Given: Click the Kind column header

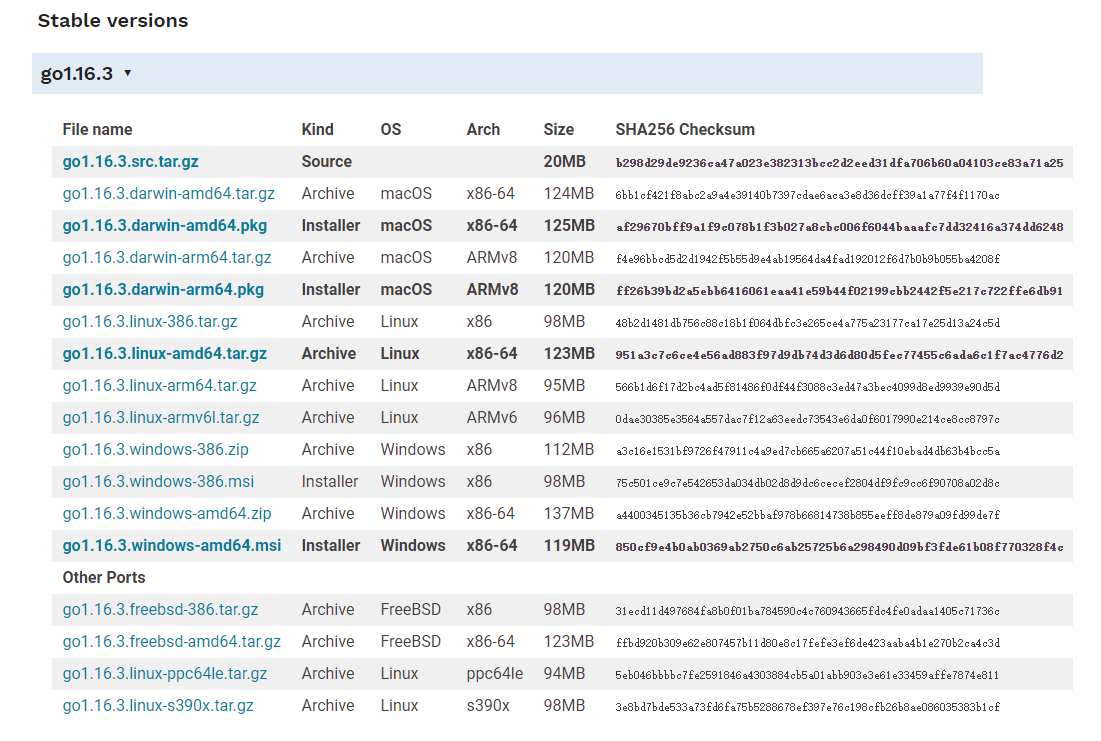Looking at the screenshot, I should tap(317, 129).
